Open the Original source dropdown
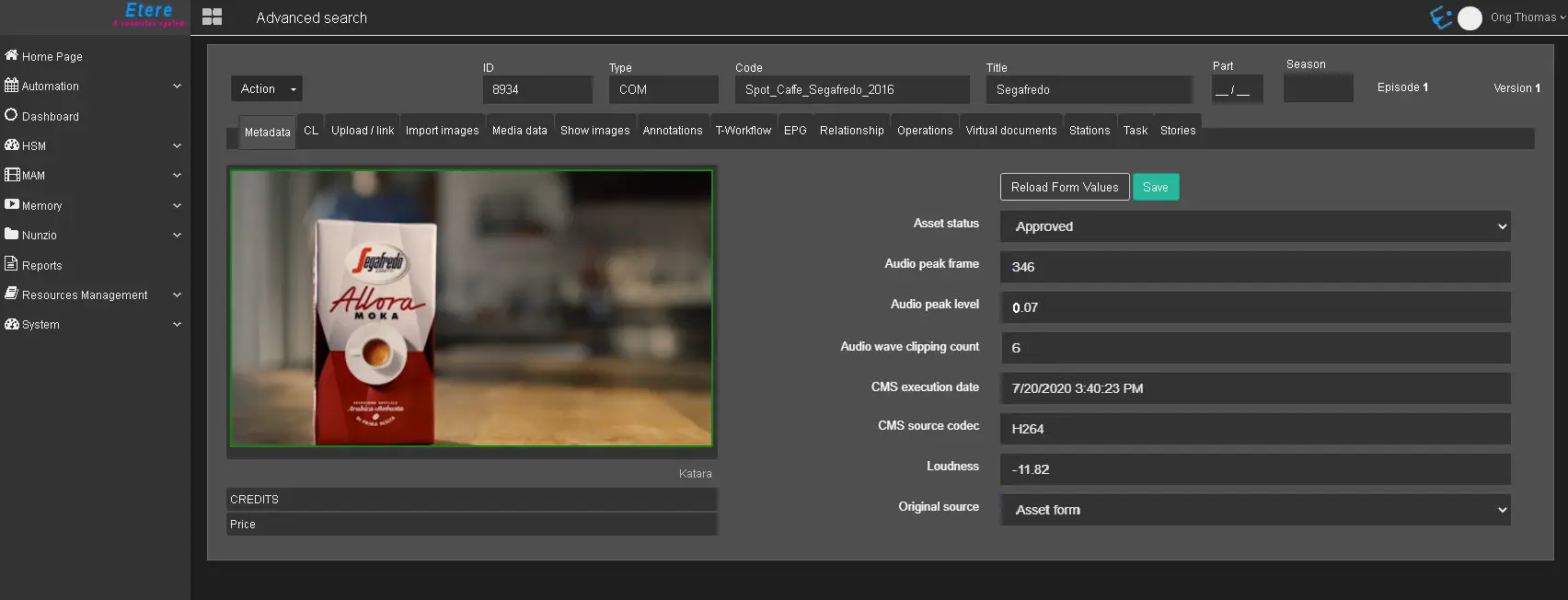 (1255, 510)
